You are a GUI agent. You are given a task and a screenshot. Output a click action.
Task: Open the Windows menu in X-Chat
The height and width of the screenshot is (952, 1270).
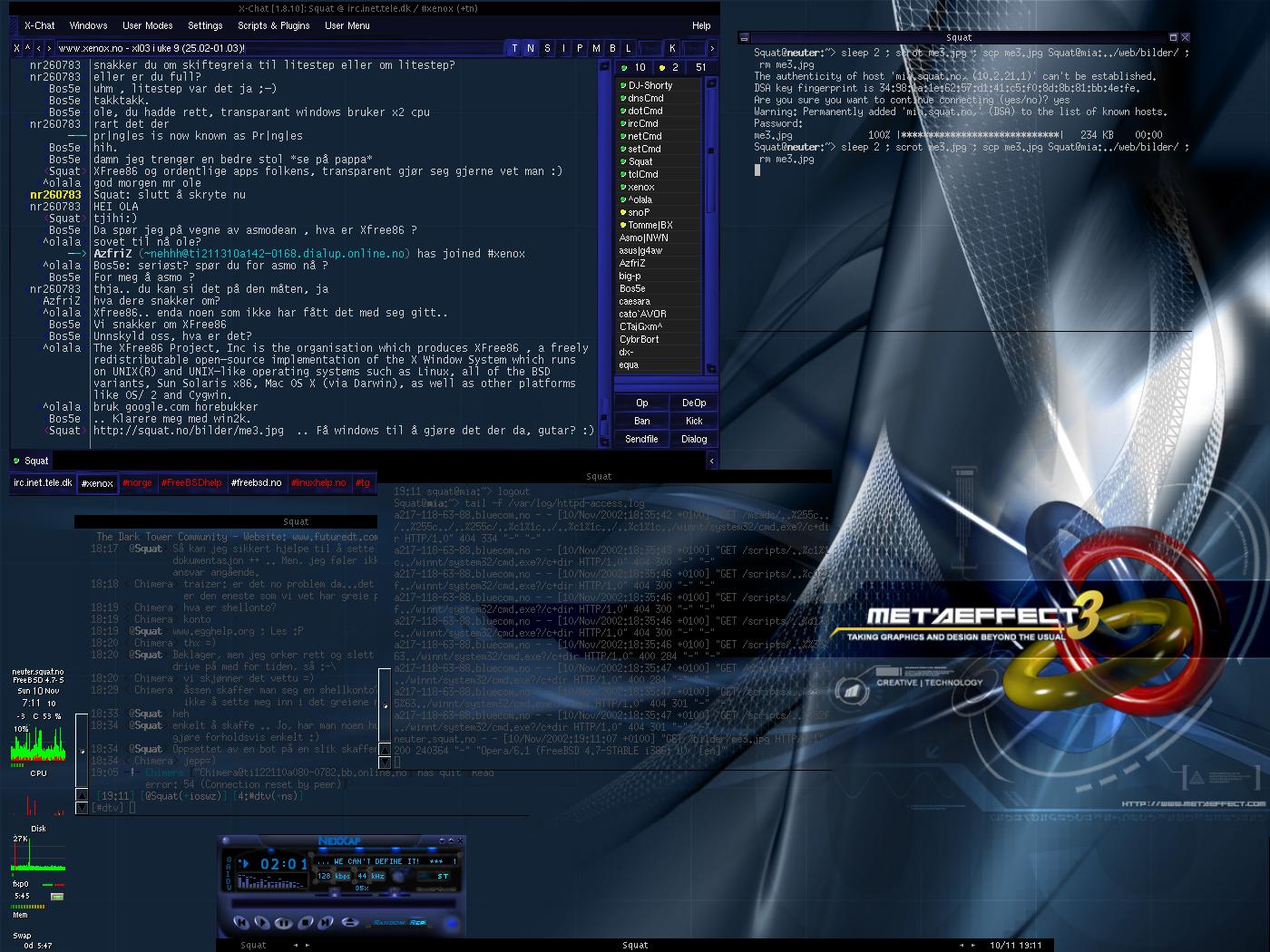pyautogui.click(x=88, y=26)
